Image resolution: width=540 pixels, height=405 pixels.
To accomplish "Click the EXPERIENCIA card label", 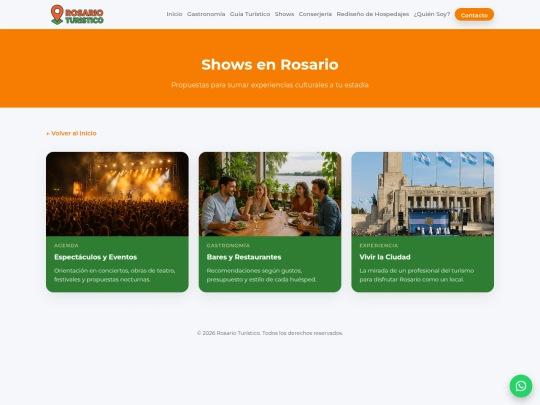I will (379, 246).
